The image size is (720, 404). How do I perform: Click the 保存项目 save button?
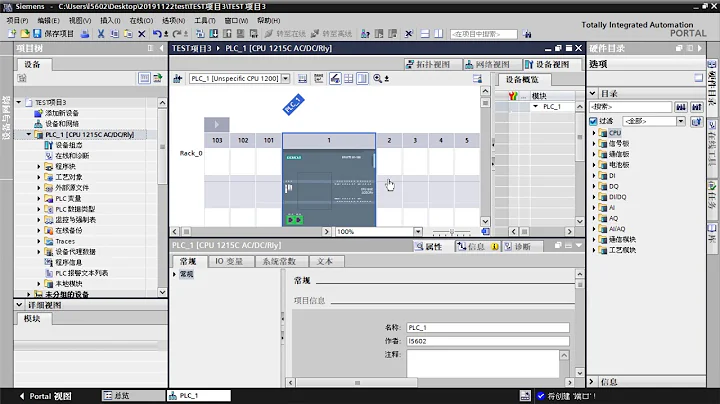[54, 34]
